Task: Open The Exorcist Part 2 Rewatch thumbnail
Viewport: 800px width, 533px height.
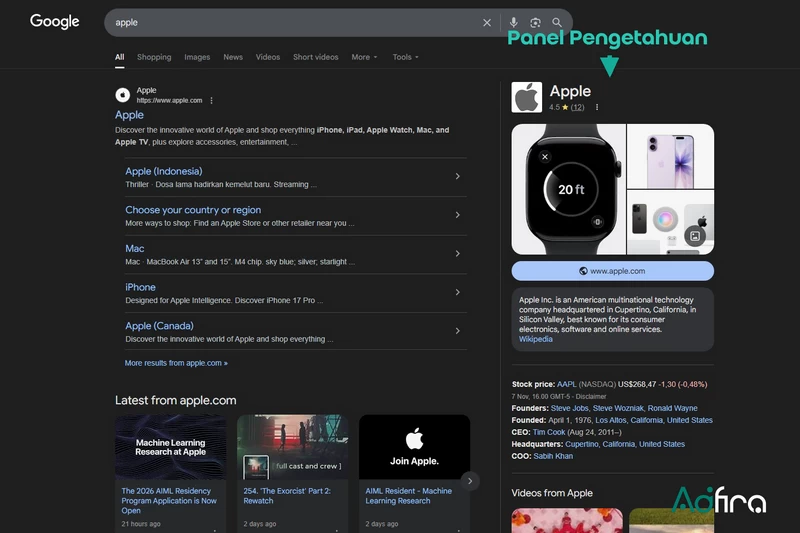Action: [x=292, y=447]
